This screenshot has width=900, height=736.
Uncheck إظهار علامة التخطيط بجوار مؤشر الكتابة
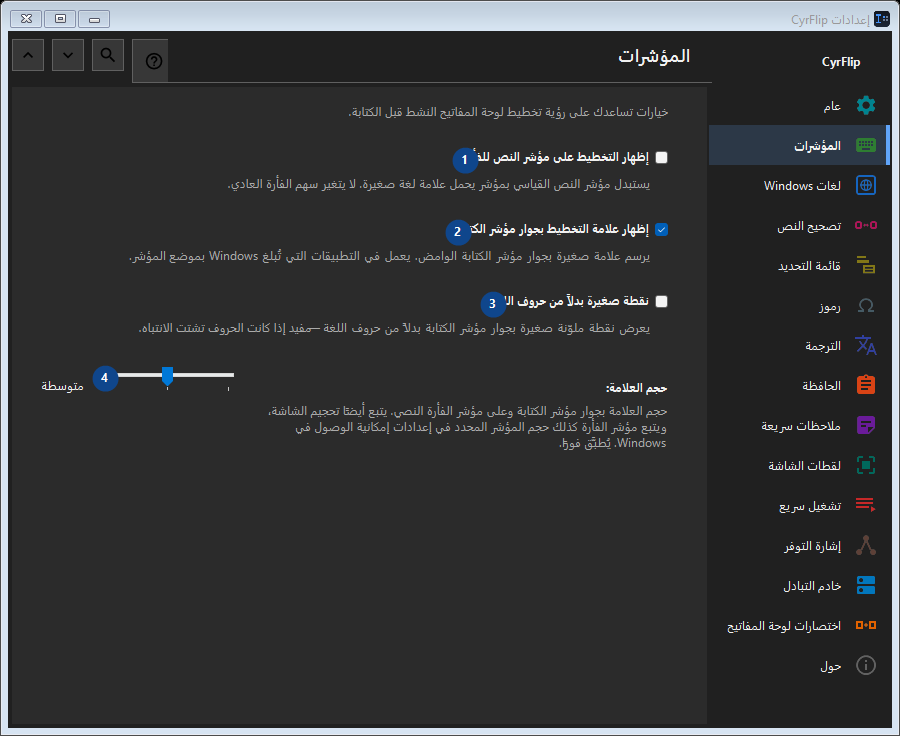[x=661, y=230]
